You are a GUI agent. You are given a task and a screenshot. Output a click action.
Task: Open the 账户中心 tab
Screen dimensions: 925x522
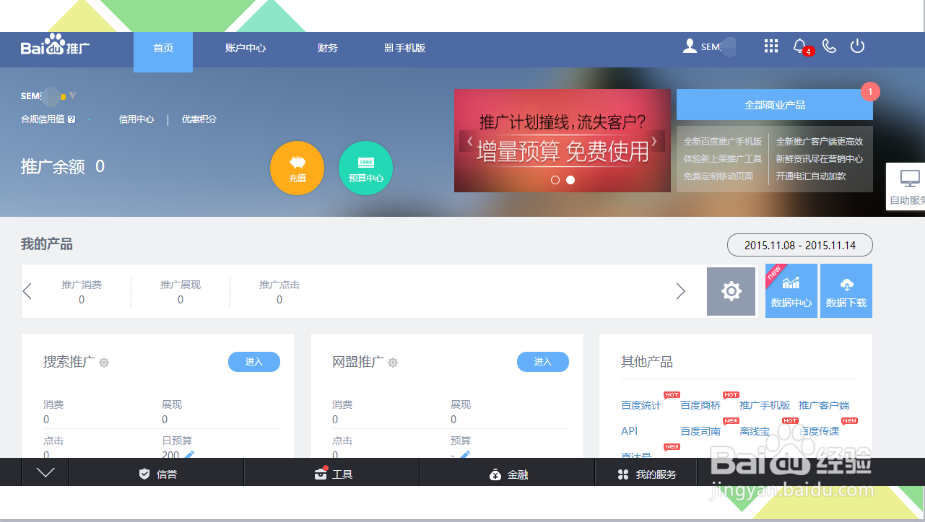click(245, 48)
